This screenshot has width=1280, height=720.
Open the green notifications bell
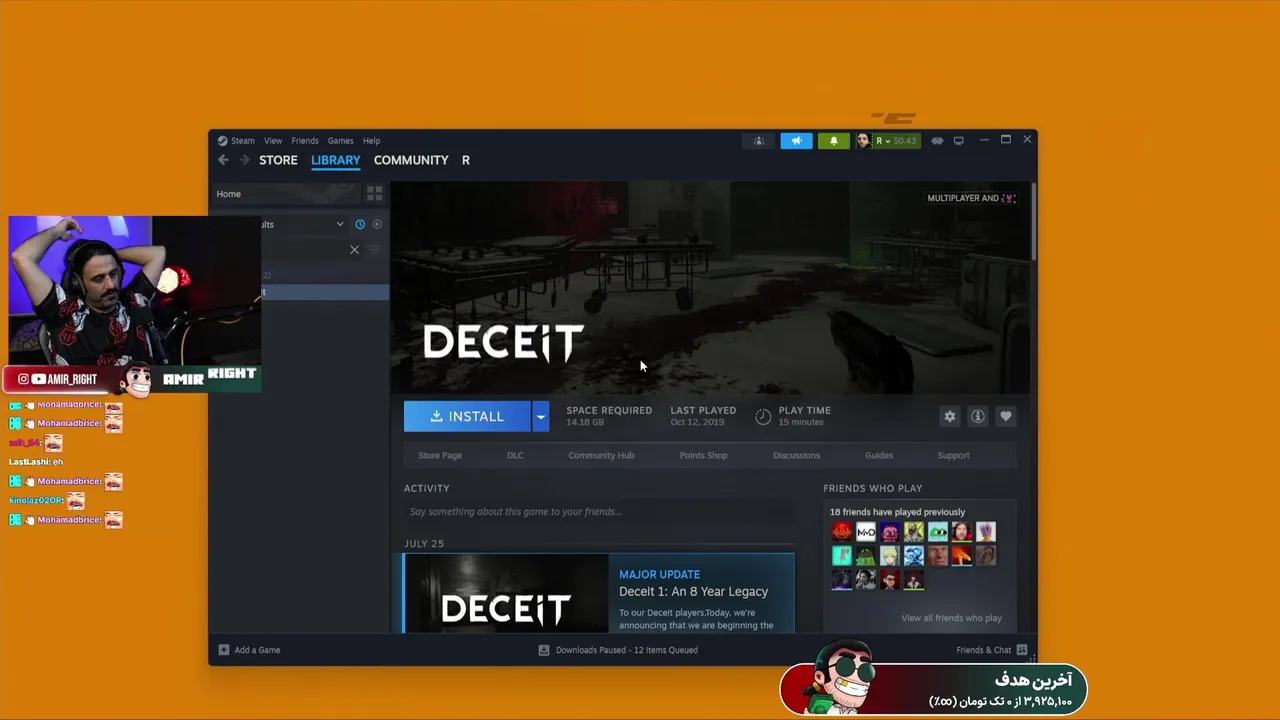coord(833,141)
